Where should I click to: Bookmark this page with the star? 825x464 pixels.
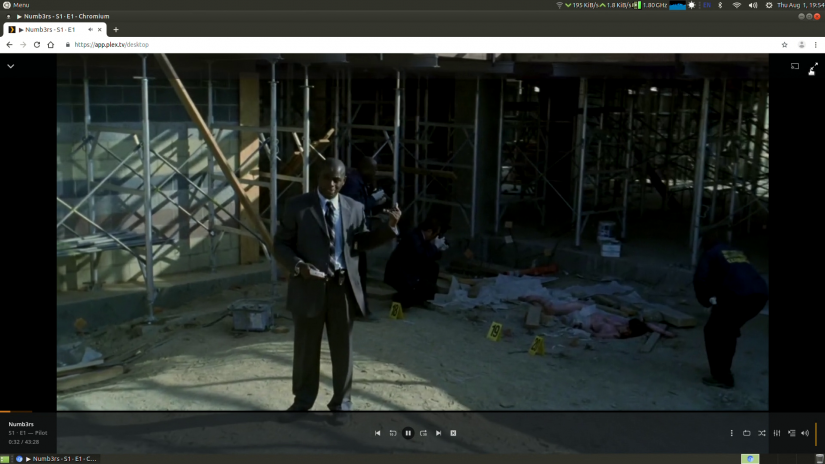coord(784,45)
